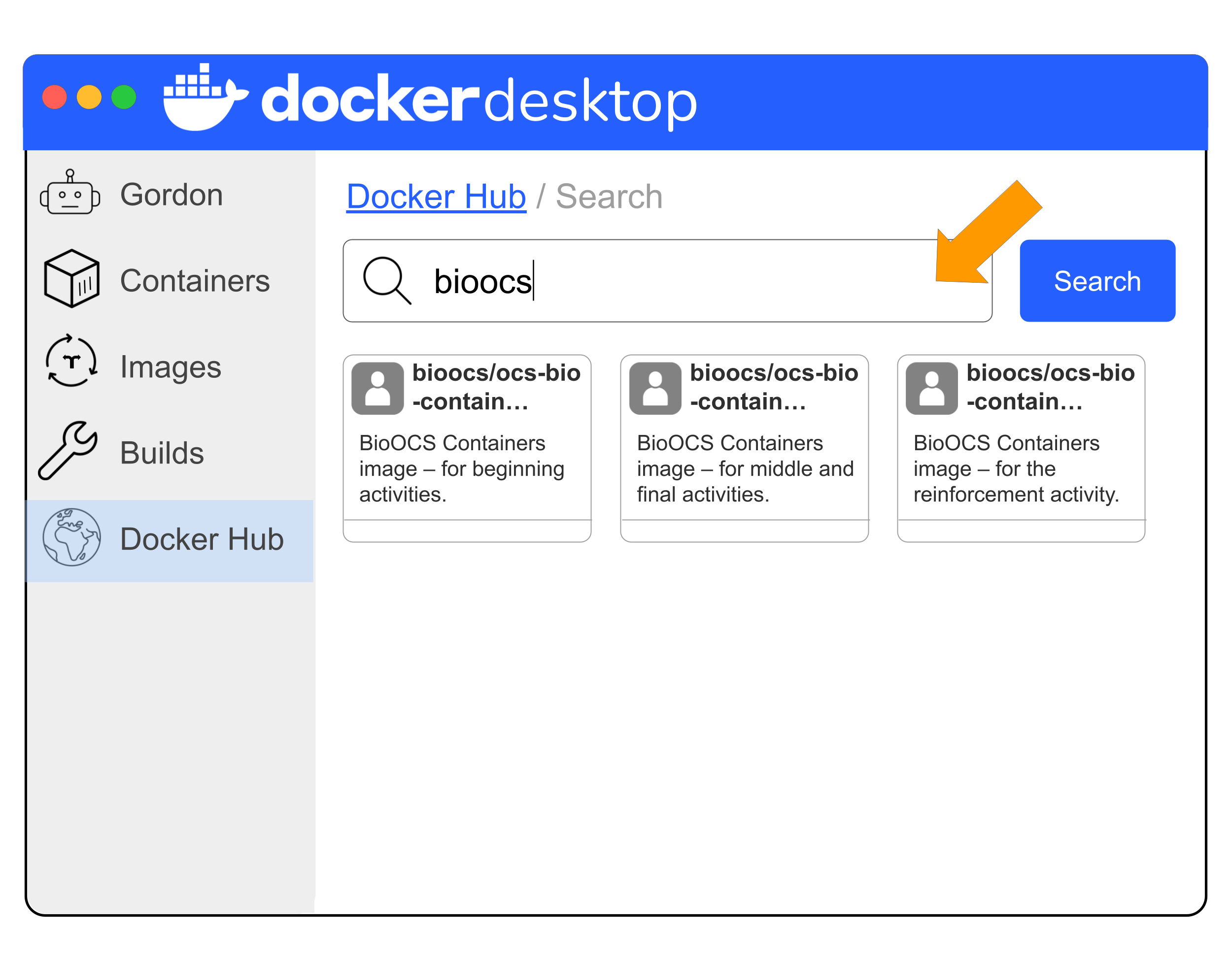Click the Images sync icon
The height and width of the screenshot is (962, 1232).
pyautogui.click(x=71, y=361)
